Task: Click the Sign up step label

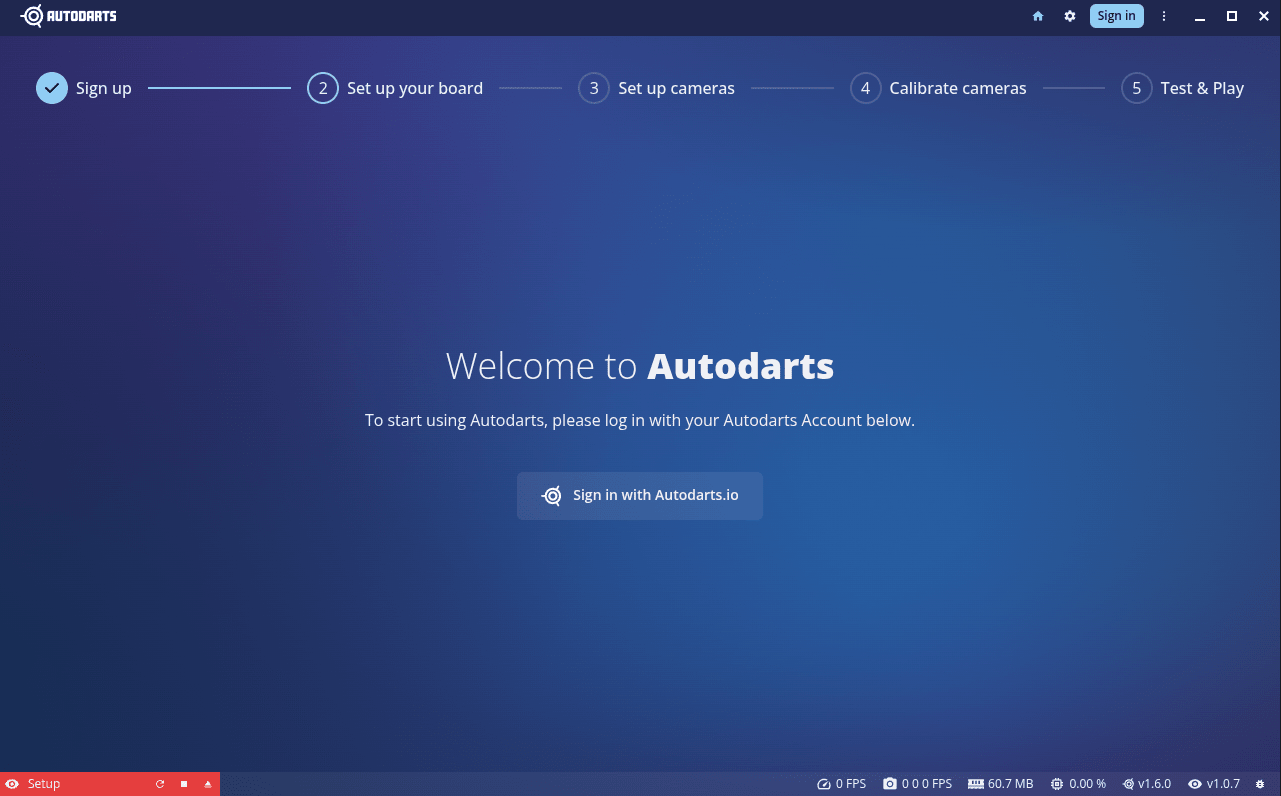Action: click(104, 88)
